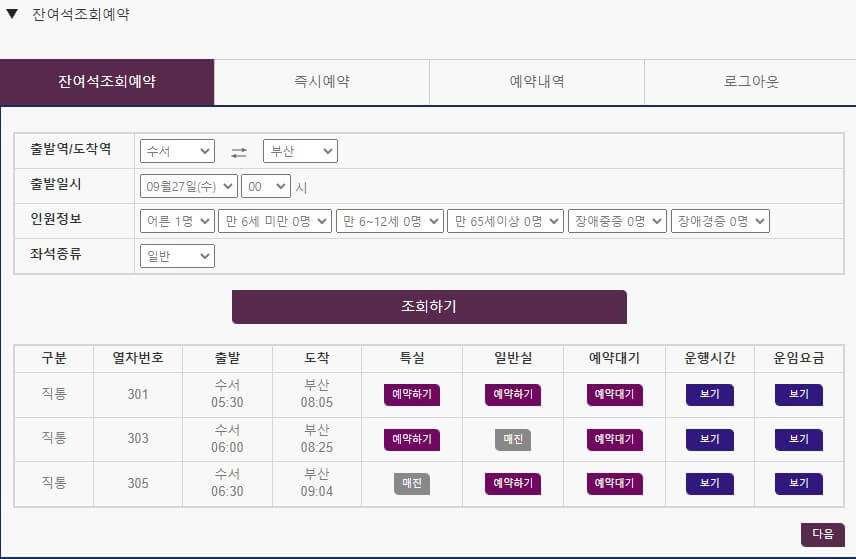Click the 조회하기 search button
This screenshot has width=856, height=559.
click(x=429, y=307)
